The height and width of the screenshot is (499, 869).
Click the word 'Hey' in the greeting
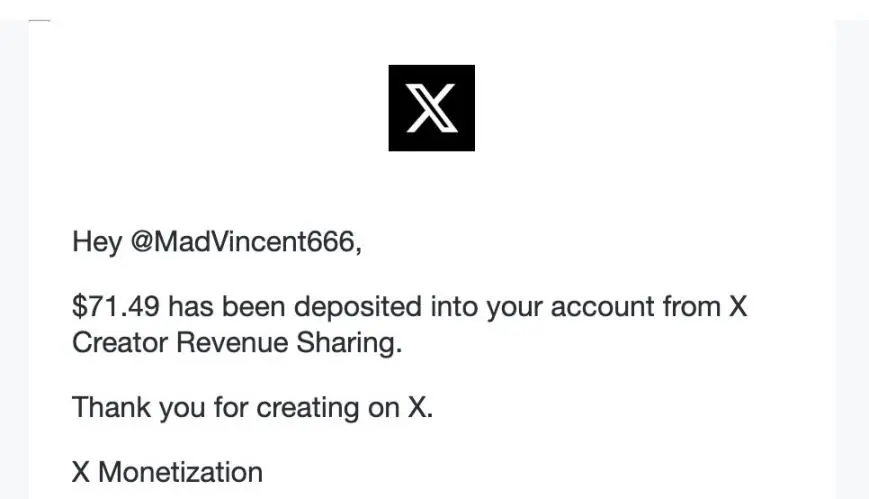click(97, 243)
